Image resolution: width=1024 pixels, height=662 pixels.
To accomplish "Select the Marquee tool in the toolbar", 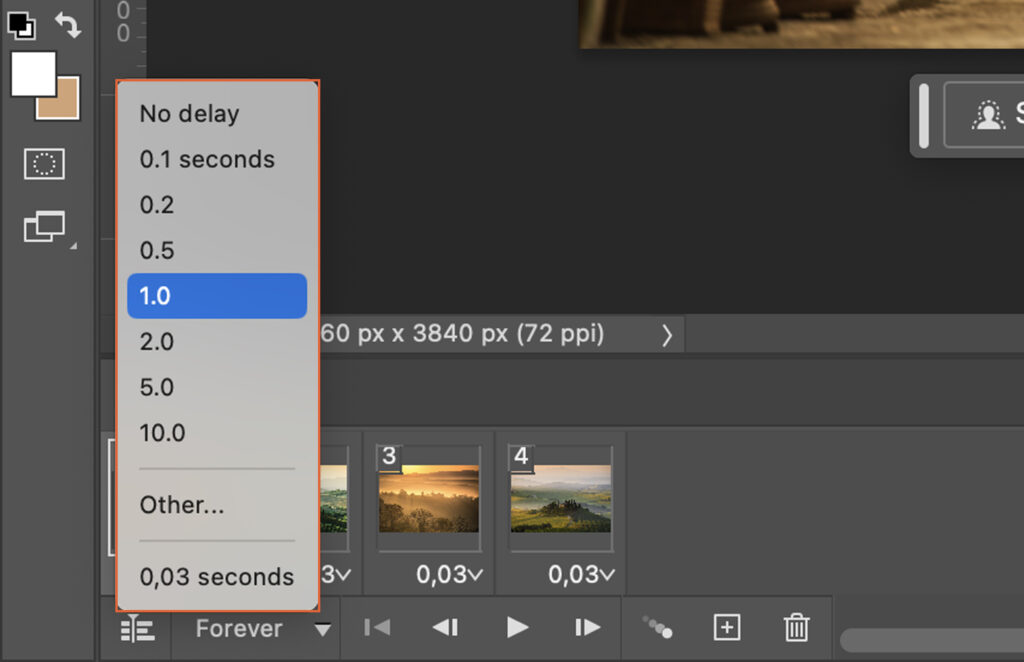I will pos(44,164).
